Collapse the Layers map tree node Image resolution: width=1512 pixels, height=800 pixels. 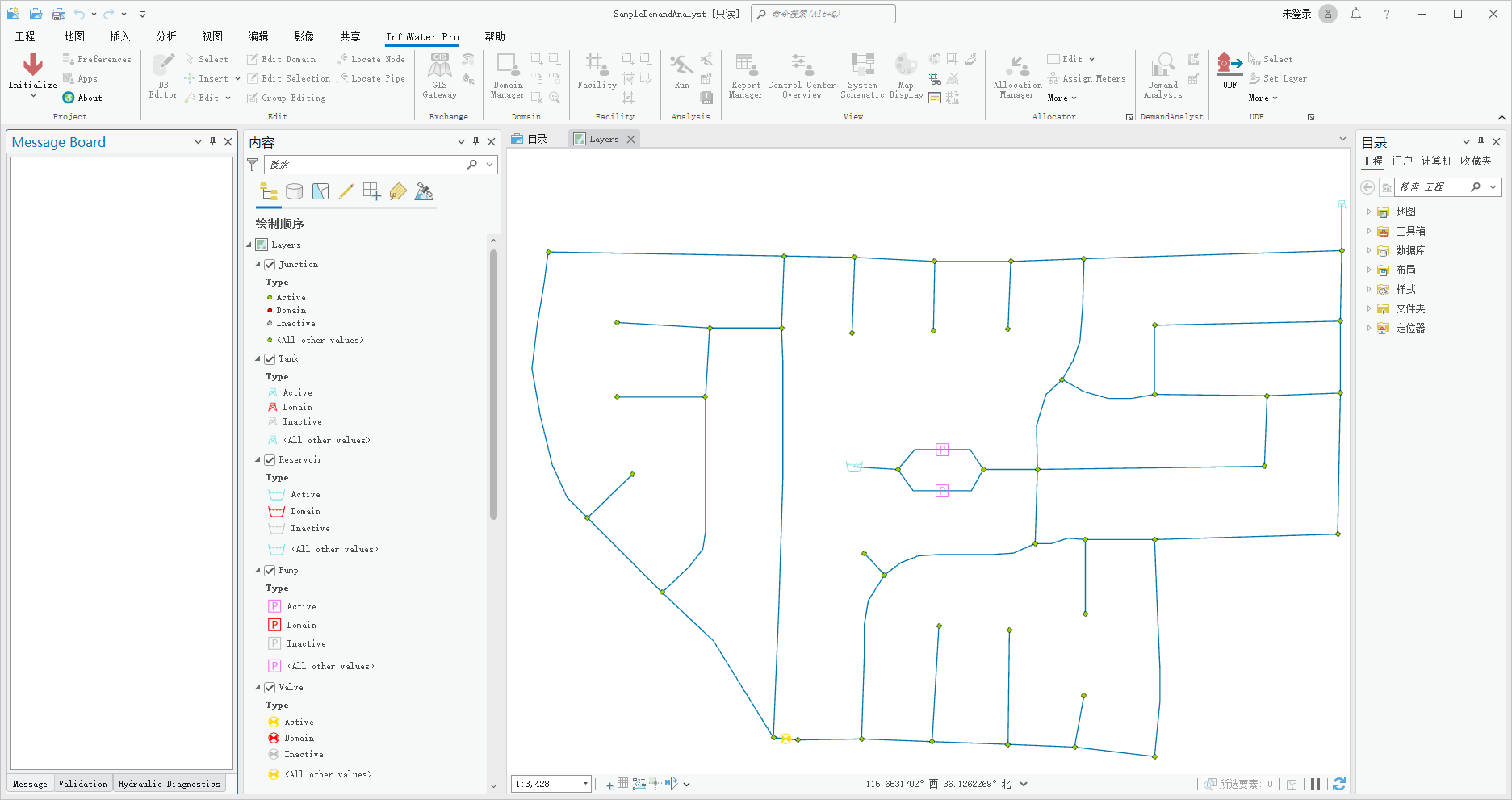pyautogui.click(x=249, y=245)
